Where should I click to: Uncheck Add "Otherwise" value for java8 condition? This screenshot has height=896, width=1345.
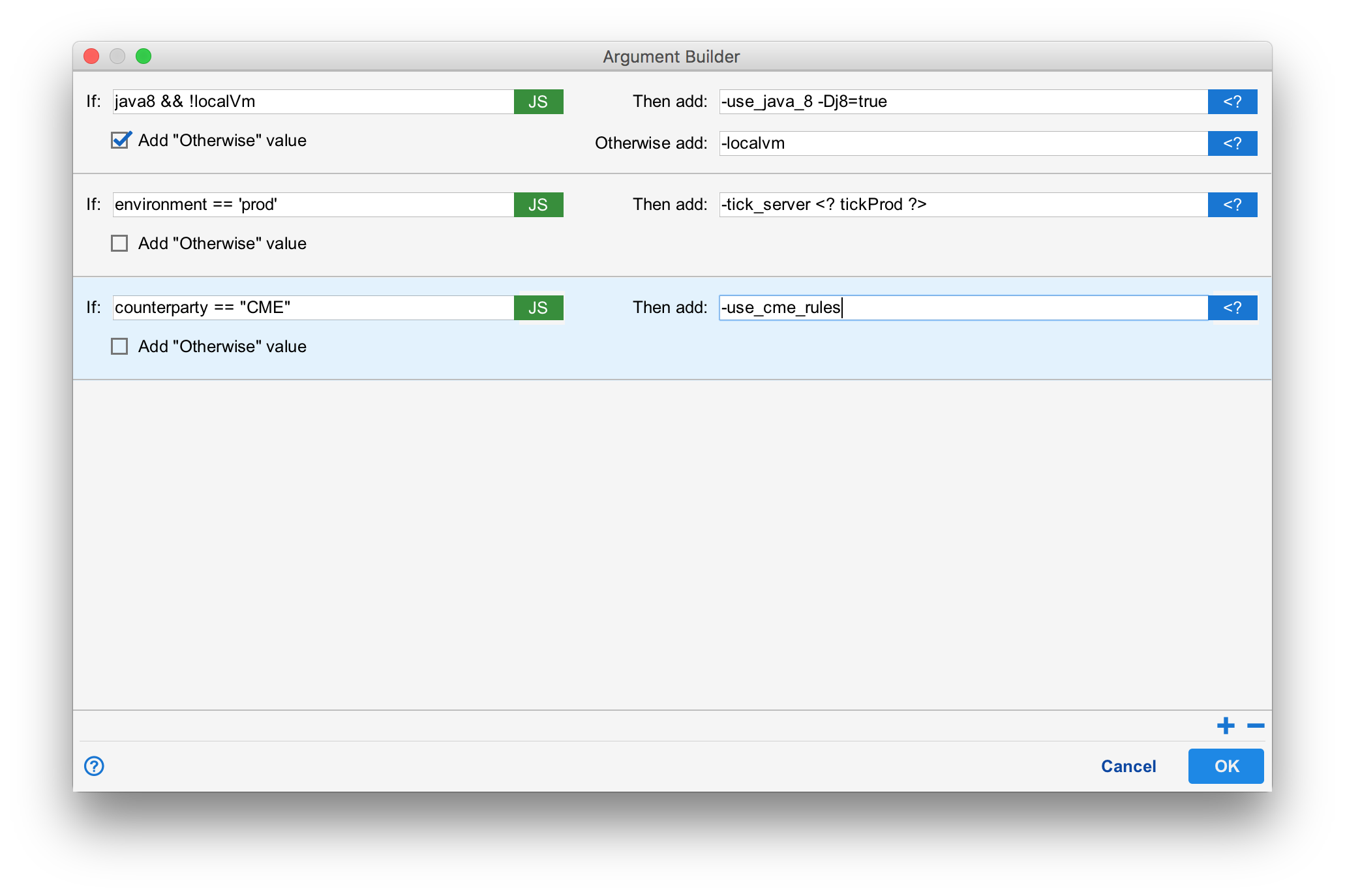(120, 140)
